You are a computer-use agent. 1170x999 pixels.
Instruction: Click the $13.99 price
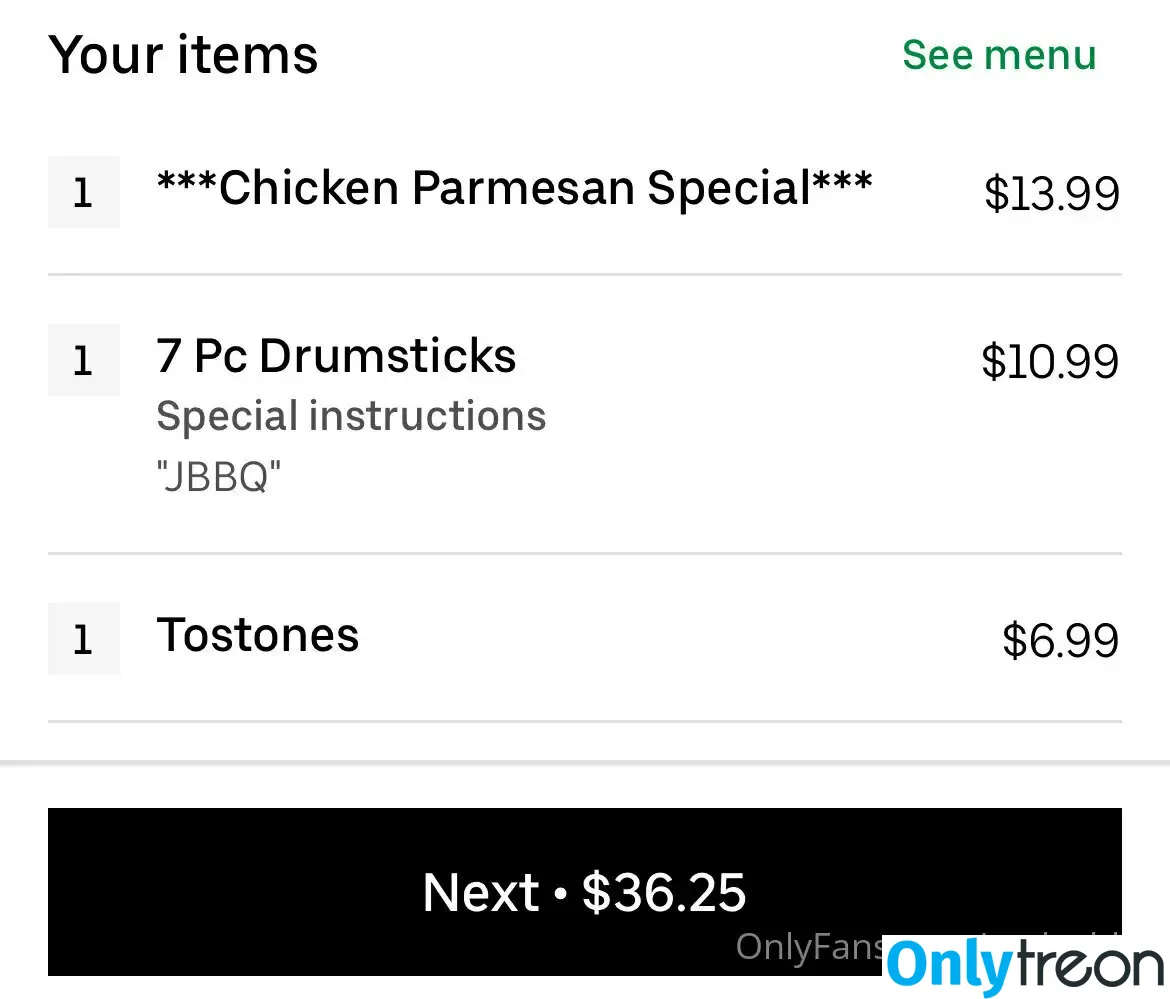(1051, 193)
